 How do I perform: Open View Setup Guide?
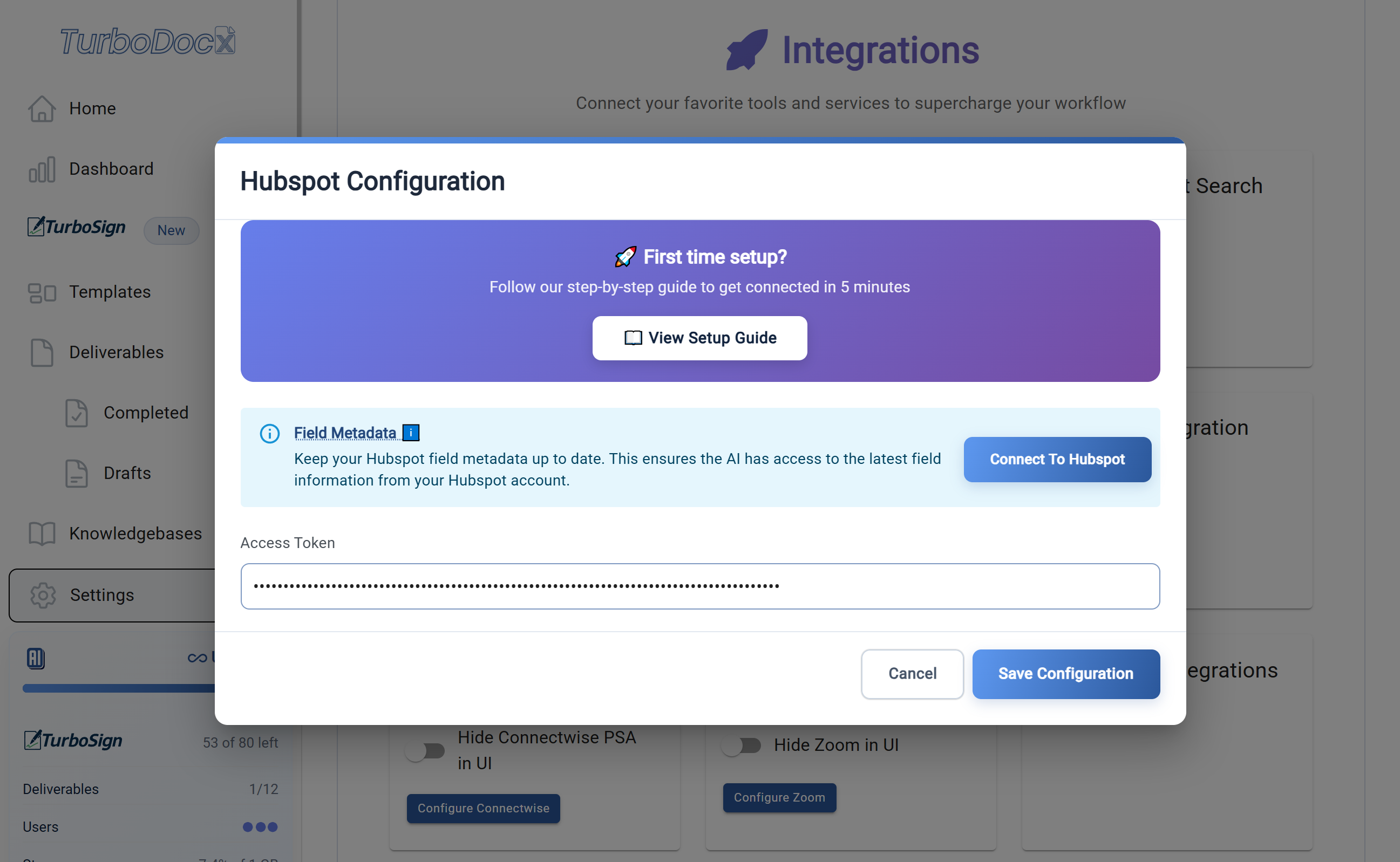click(699, 338)
